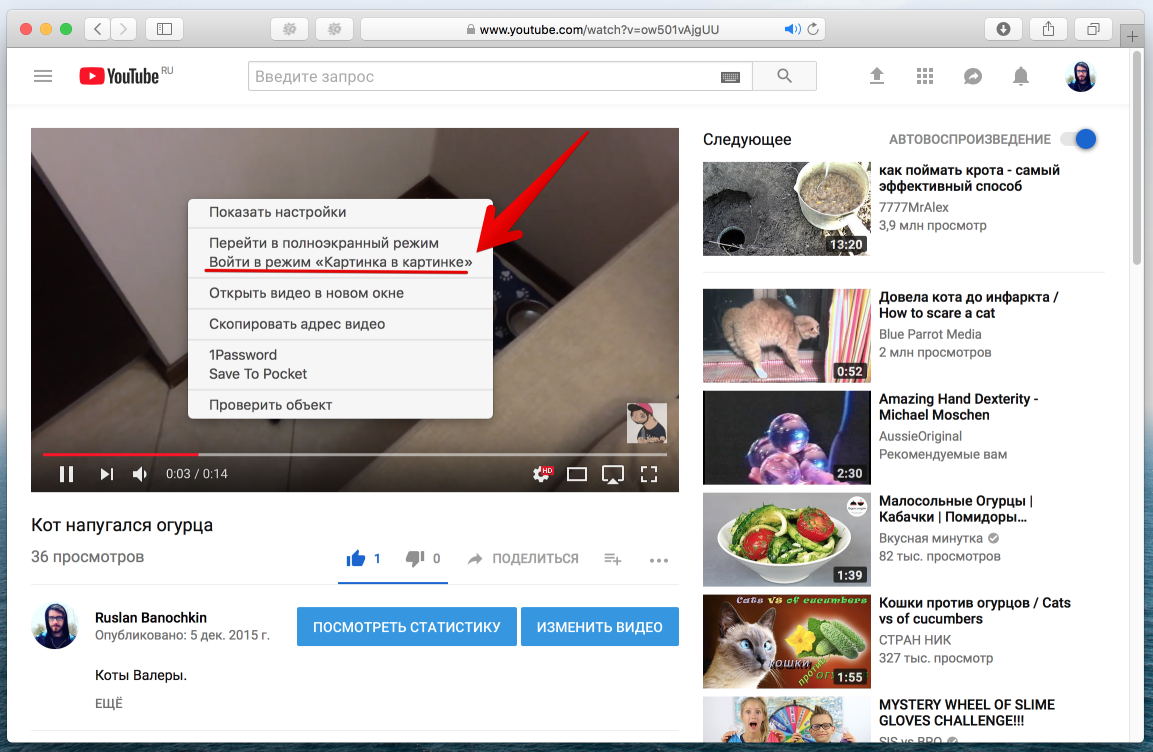Open 'MYSTERY WHEEL OF SLIME' video title
This screenshot has height=752, width=1153.
967,712
